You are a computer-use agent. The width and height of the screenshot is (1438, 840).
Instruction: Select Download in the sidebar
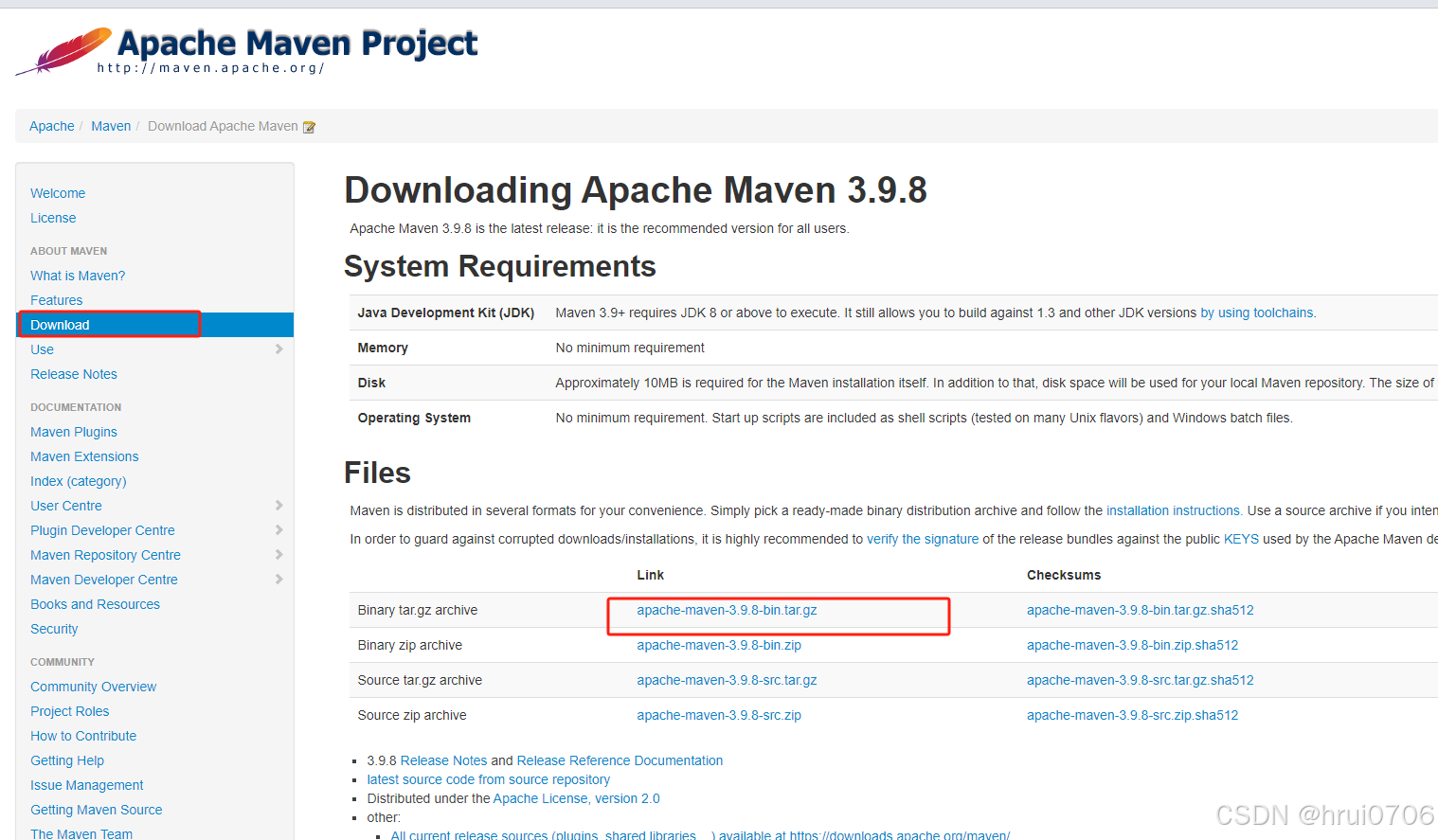(x=60, y=324)
